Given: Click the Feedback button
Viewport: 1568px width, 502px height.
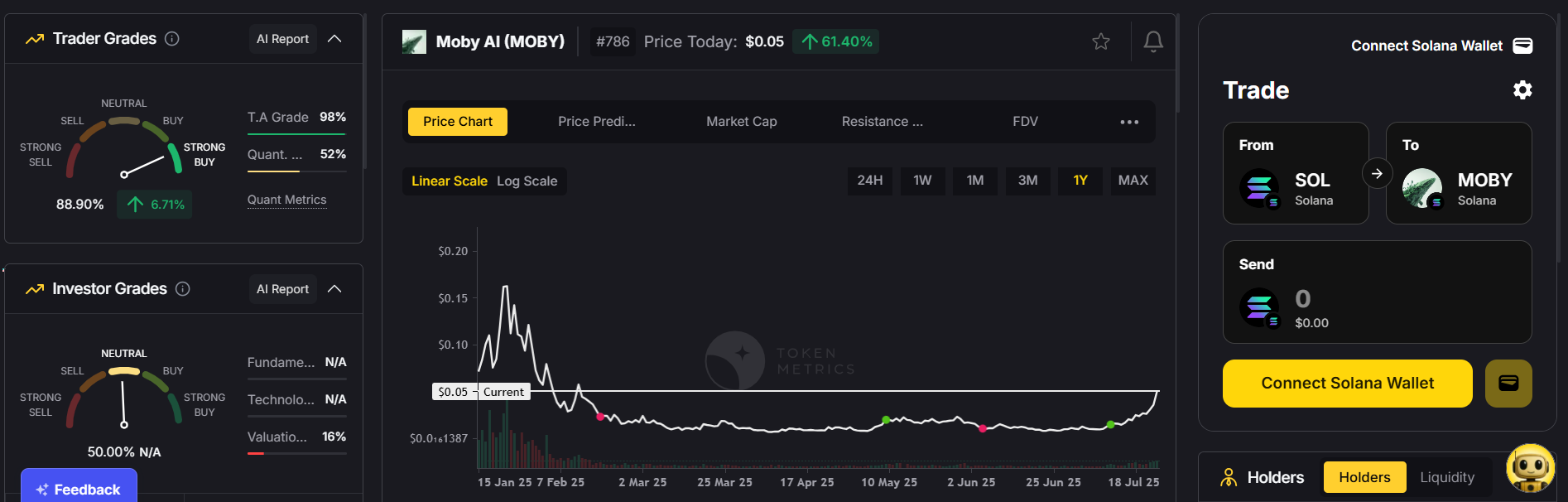Looking at the screenshot, I should (x=79, y=487).
